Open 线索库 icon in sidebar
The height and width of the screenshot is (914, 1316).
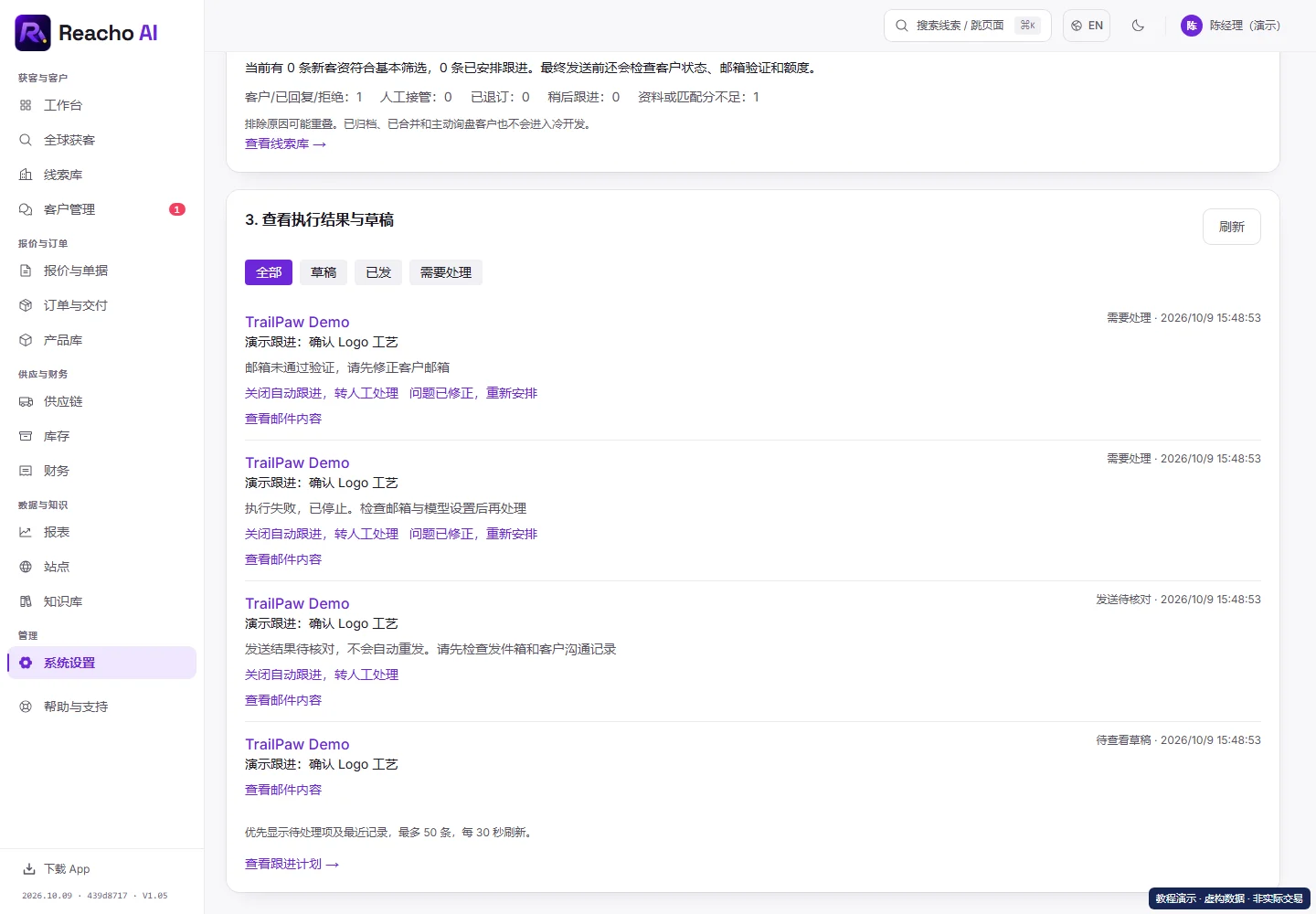[26, 175]
